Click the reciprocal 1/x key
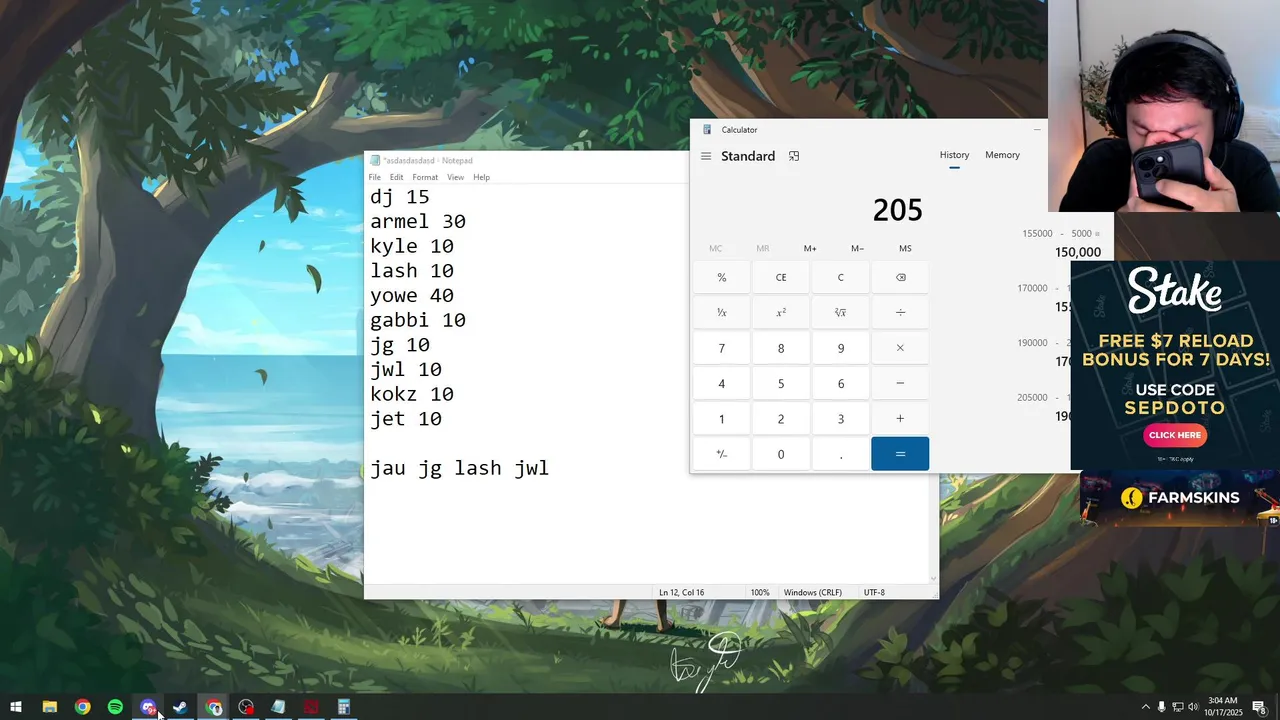The height and width of the screenshot is (720, 1280). 722,313
